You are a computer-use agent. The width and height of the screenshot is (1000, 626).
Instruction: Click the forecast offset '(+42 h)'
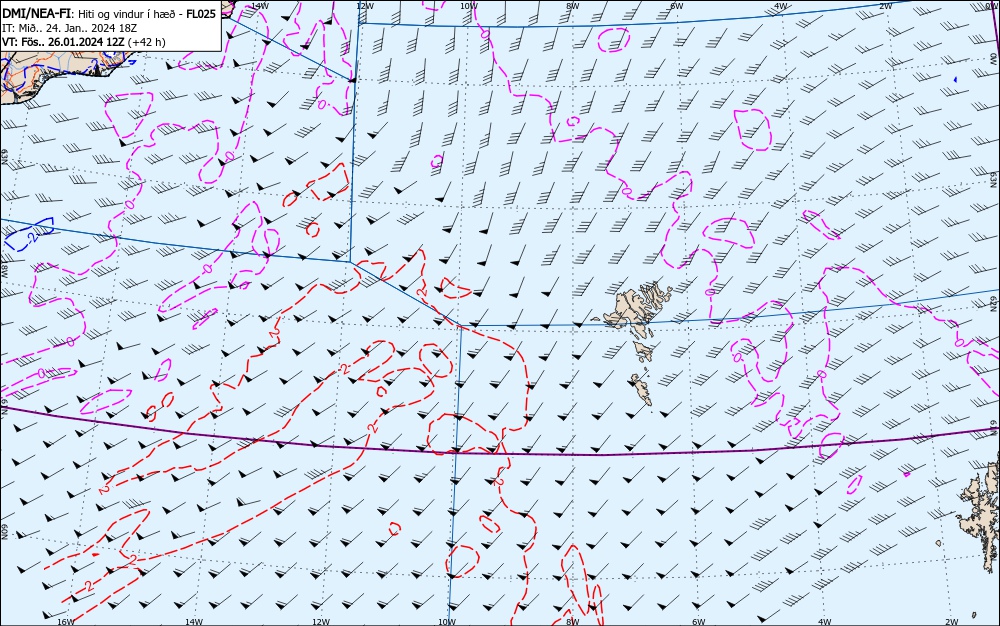[147, 42]
